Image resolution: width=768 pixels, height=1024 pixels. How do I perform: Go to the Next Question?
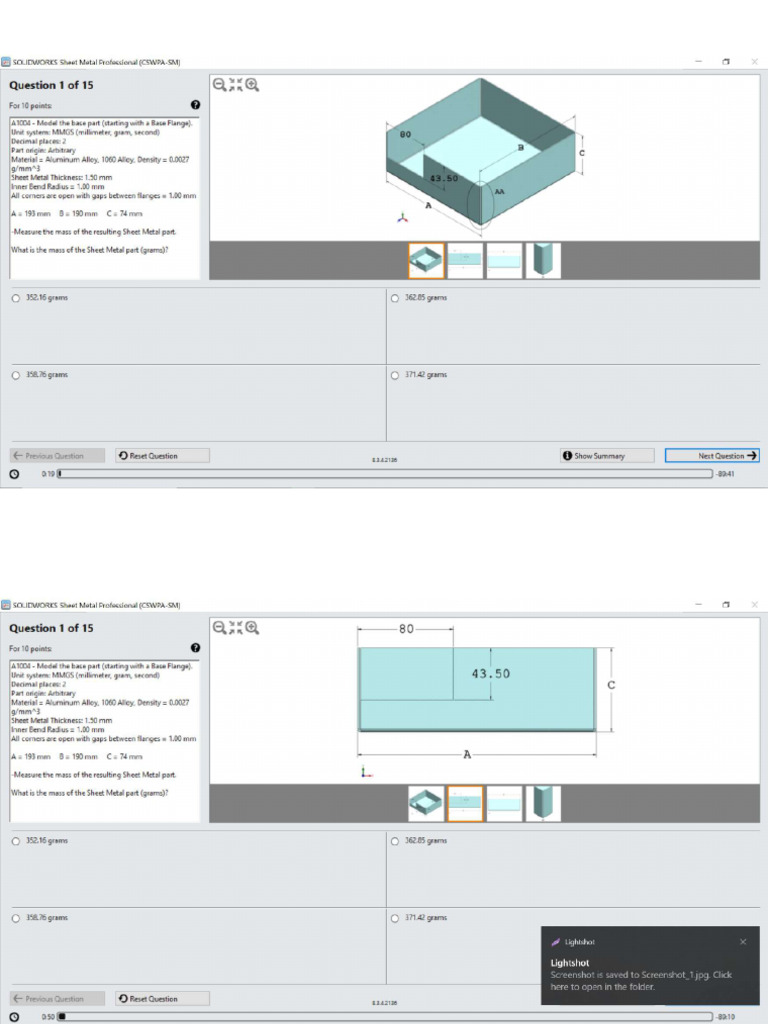click(x=712, y=456)
